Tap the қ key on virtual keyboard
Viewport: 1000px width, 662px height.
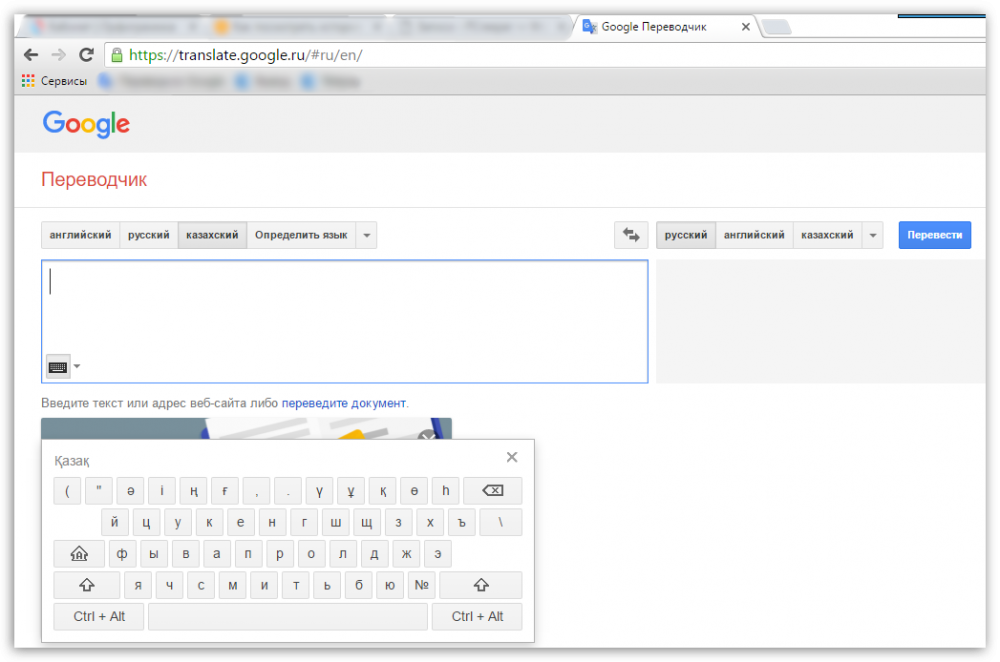pyautogui.click(x=383, y=490)
